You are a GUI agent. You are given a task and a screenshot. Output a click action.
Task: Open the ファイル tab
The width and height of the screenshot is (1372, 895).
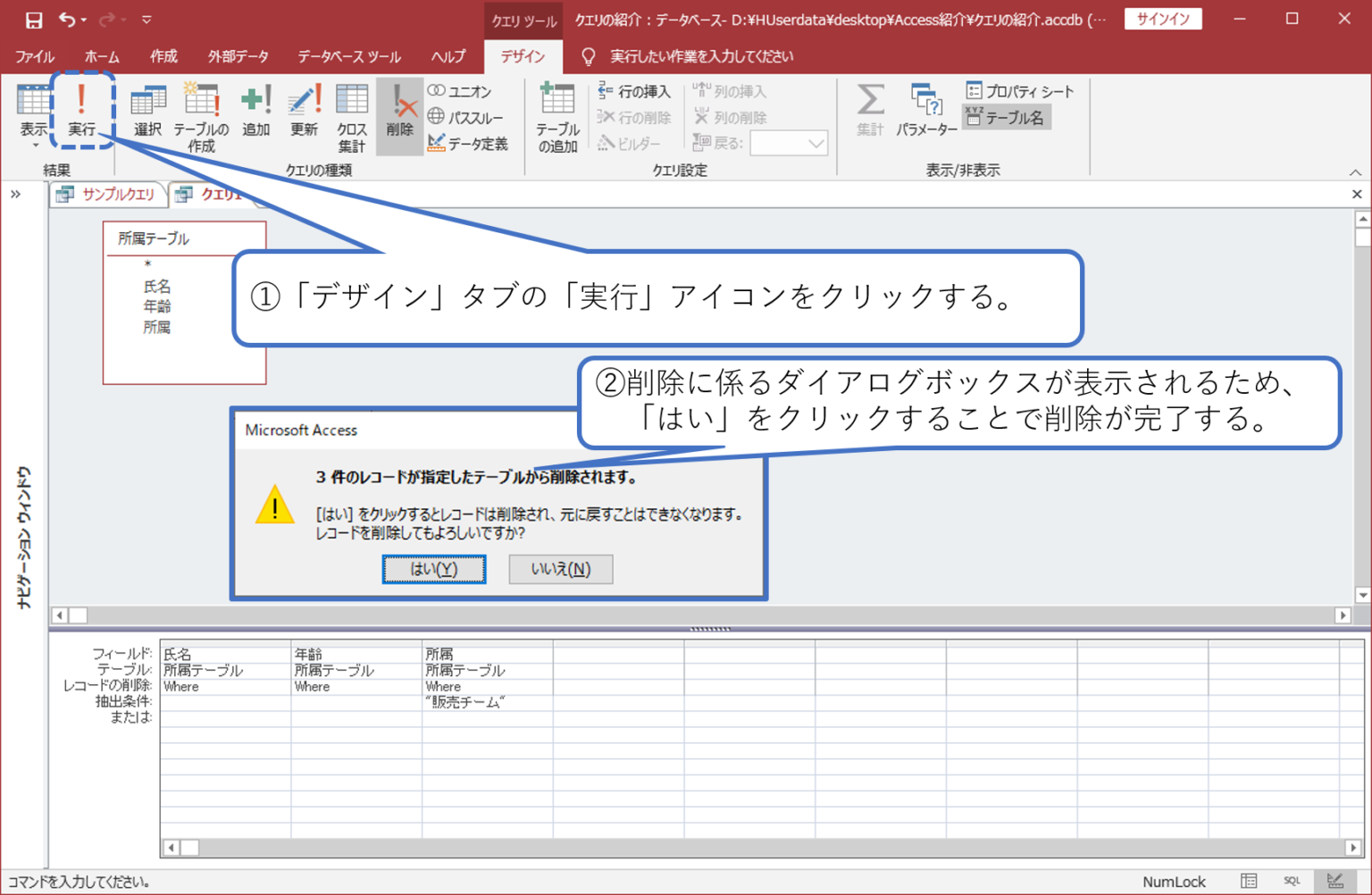(34, 56)
